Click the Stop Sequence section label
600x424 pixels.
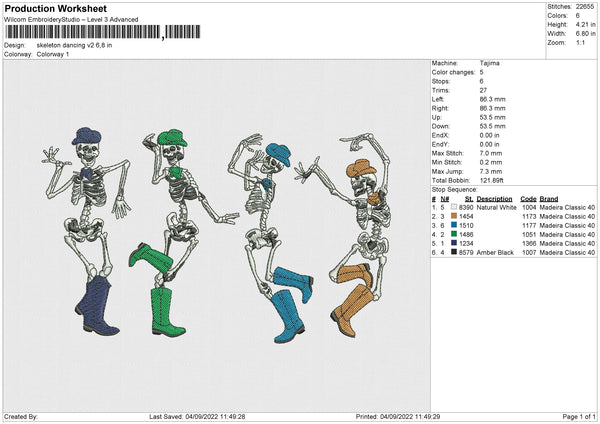[x=455, y=187]
